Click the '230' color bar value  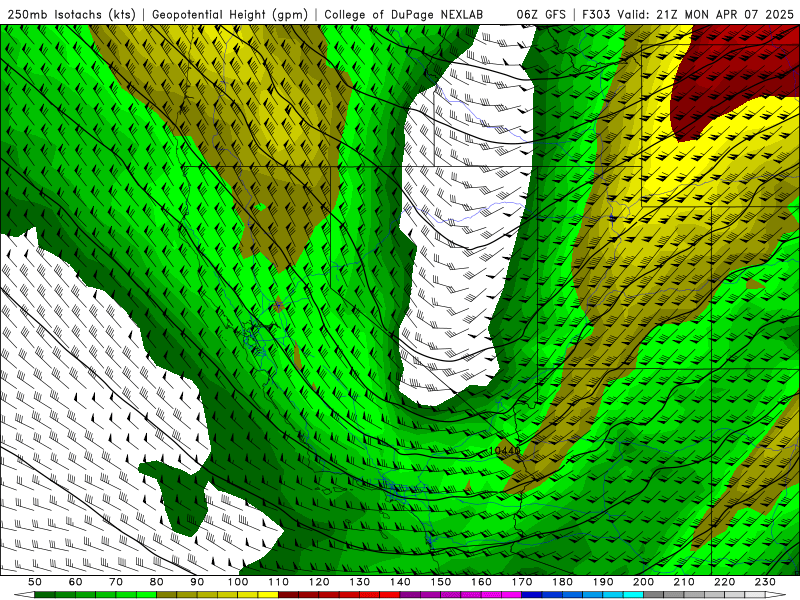click(765, 582)
